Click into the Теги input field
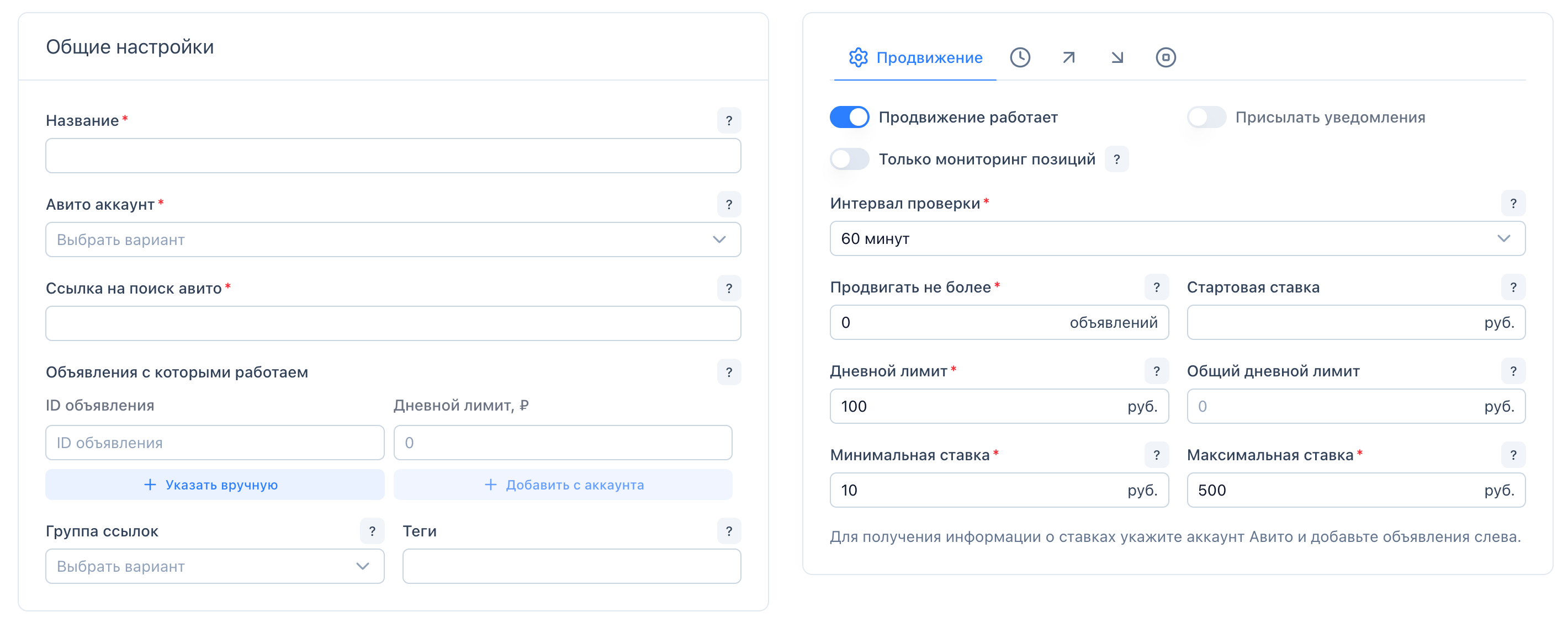 click(x=571, y=567)
